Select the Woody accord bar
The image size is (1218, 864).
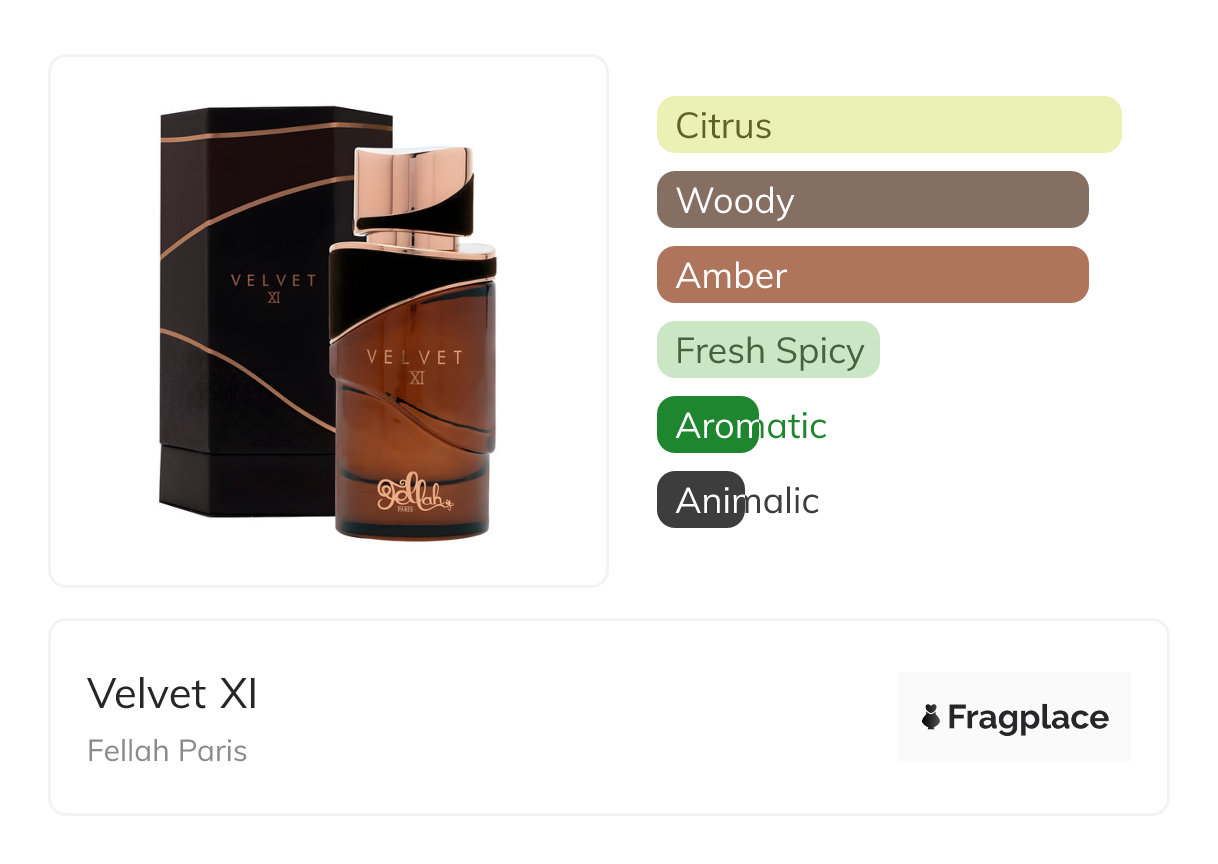(x=872, y=200)
